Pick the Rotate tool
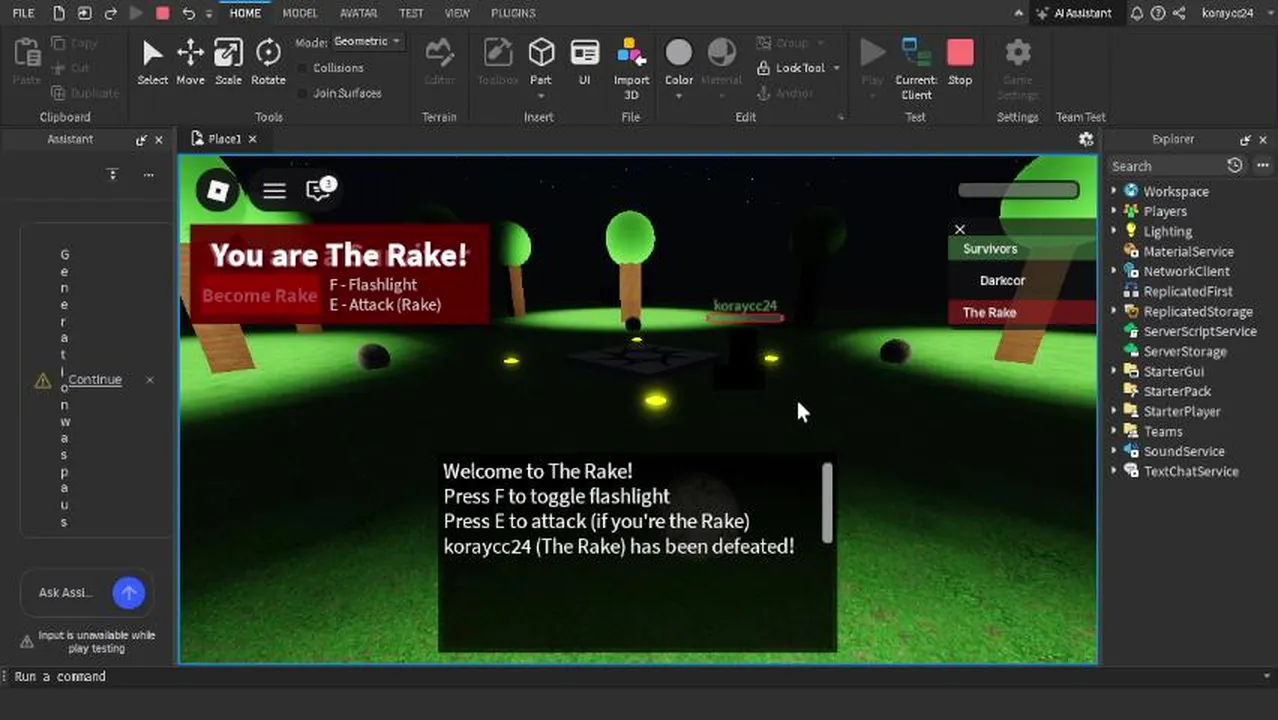Image resolution: width=1278 pixels, height=720 pixels. tap(268, 62)
